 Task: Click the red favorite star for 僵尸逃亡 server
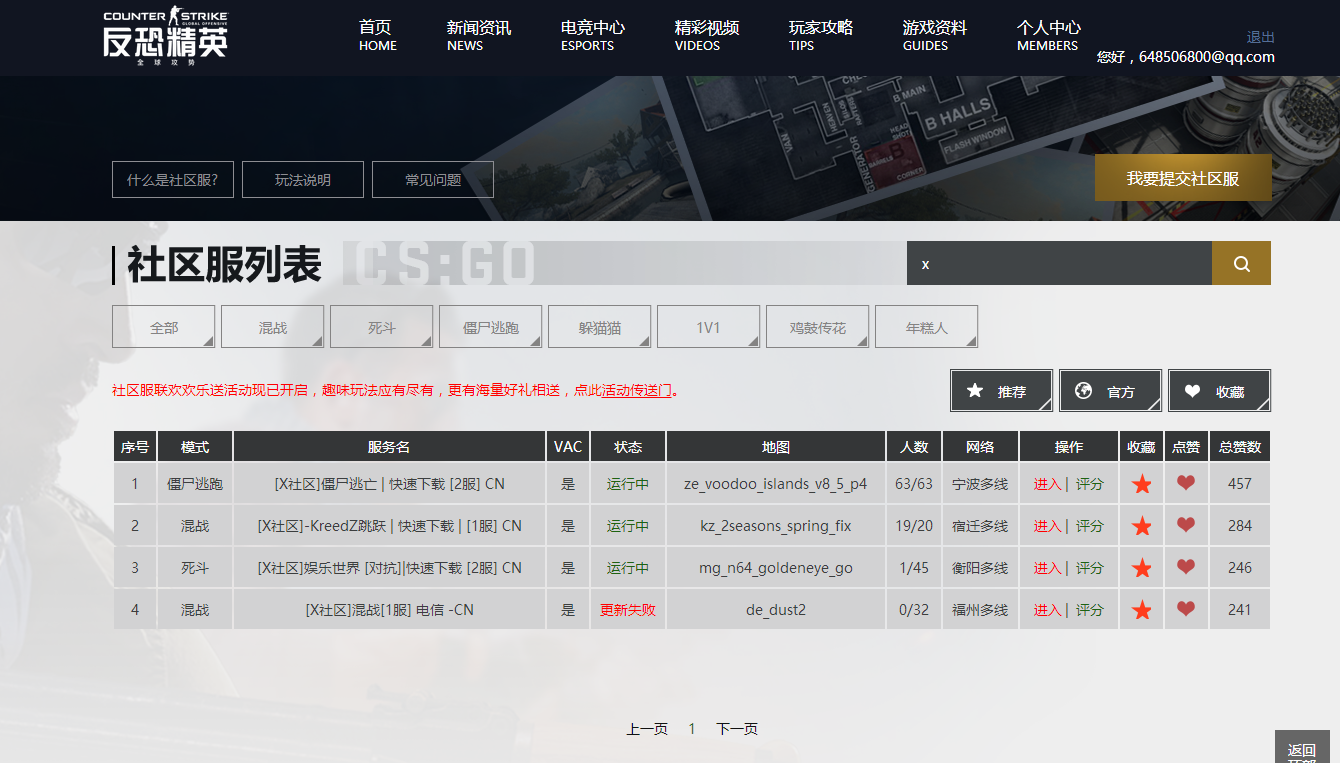(x=1141, y=483)
